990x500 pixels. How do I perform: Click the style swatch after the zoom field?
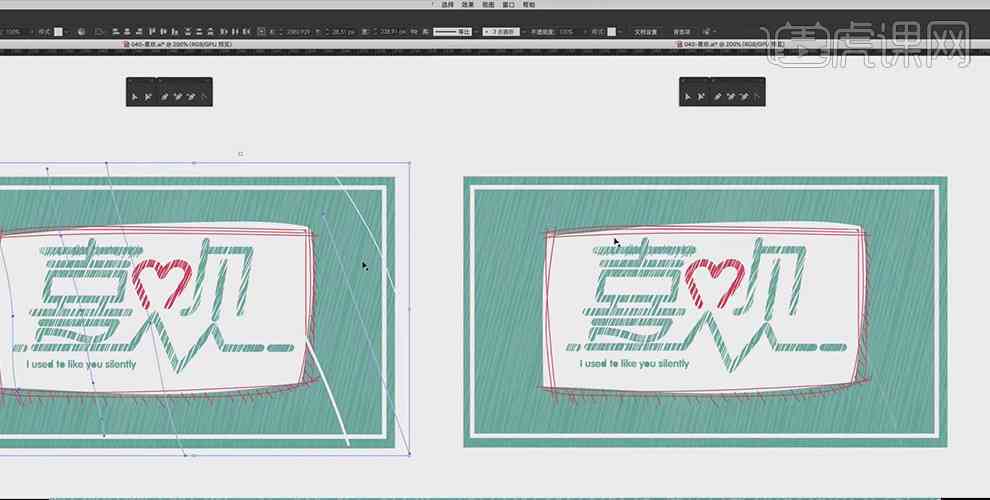pyautogui.click(x=58, y=32)
